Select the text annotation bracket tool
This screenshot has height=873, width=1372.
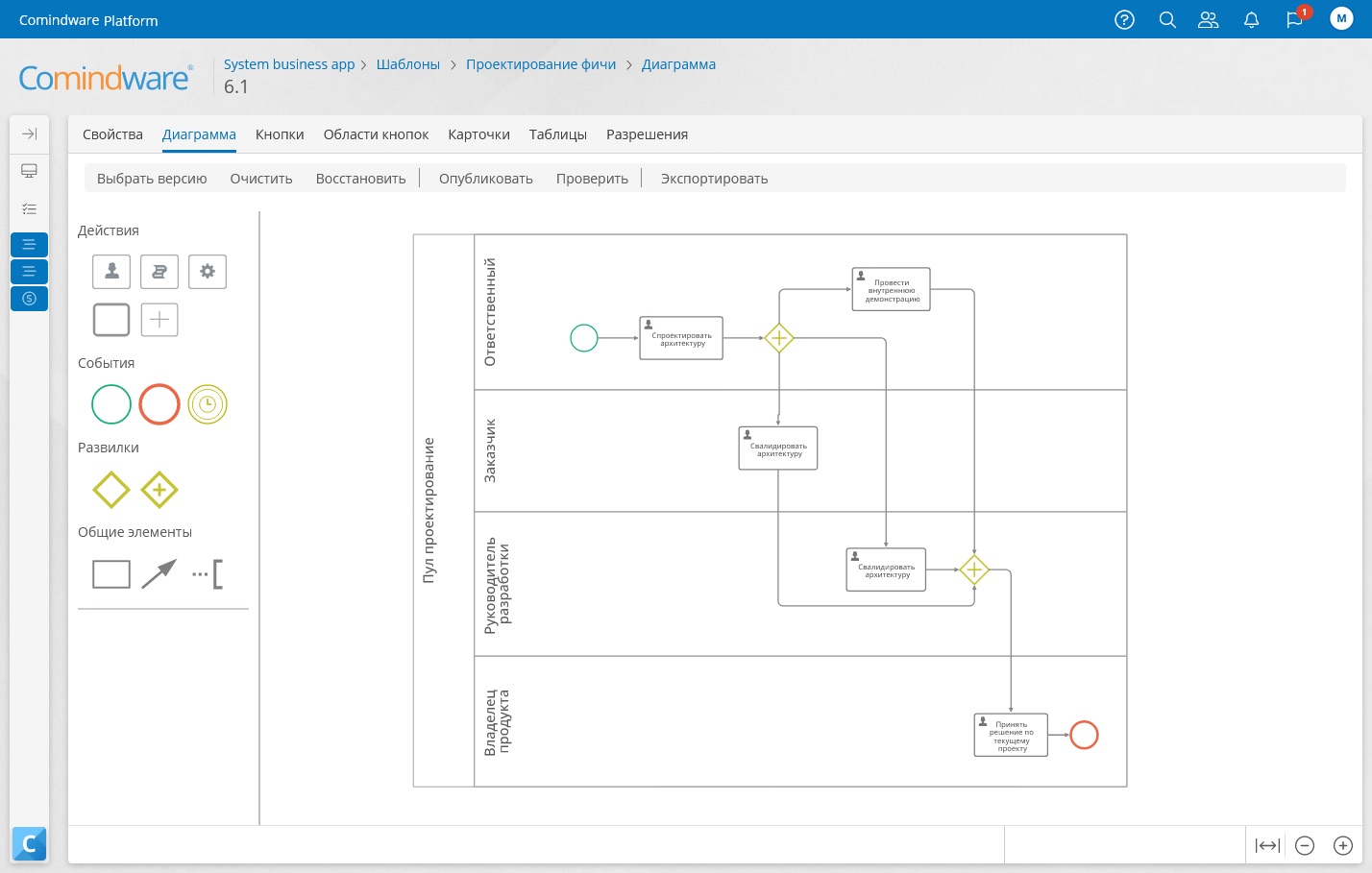(x=208, y=574)
